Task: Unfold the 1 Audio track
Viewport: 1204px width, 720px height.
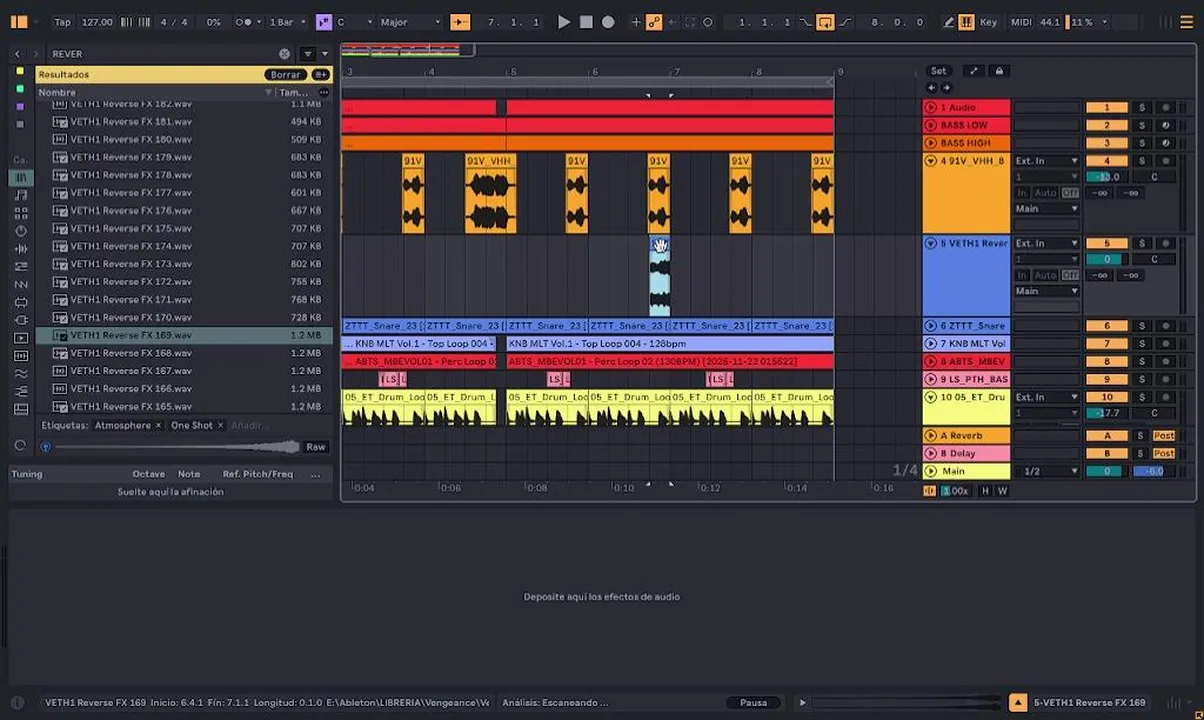Action: tap(931, 107)
